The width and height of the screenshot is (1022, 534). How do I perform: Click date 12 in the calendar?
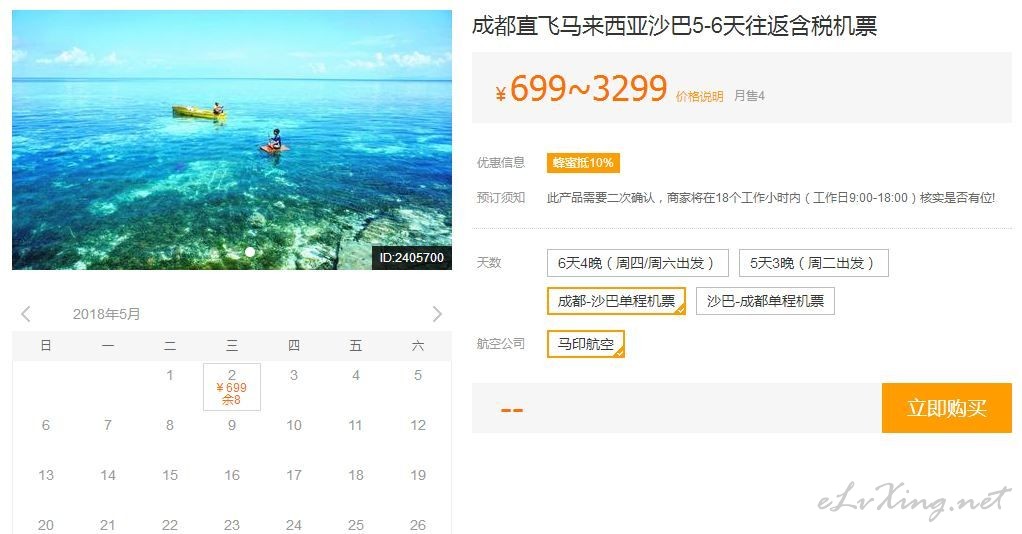(418, 425)
